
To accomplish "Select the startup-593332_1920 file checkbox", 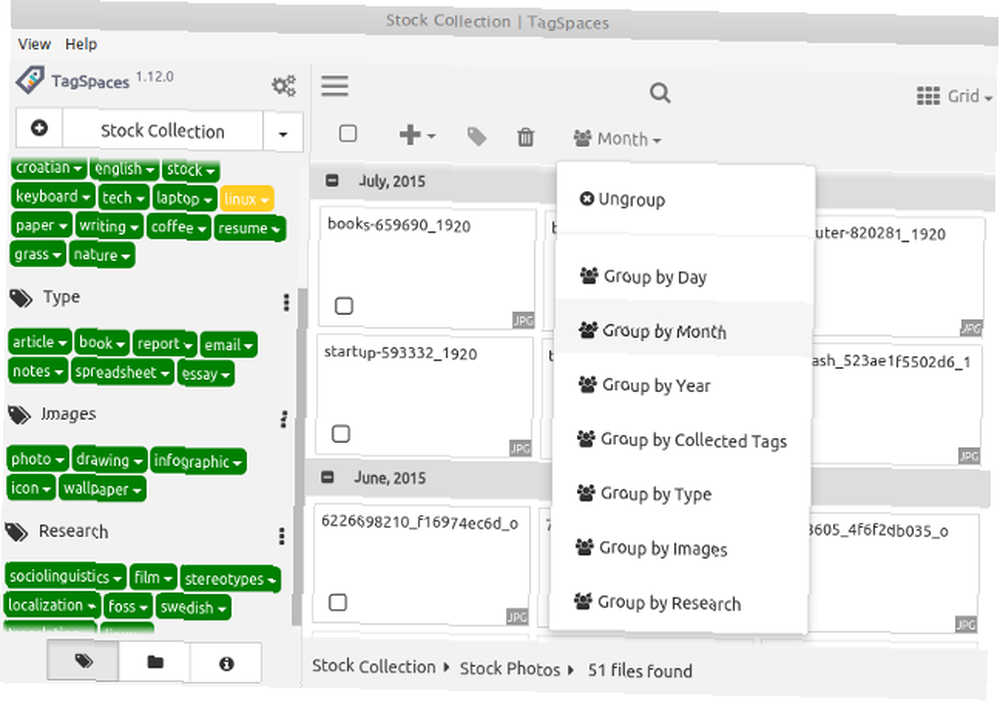I will [341, 434].
